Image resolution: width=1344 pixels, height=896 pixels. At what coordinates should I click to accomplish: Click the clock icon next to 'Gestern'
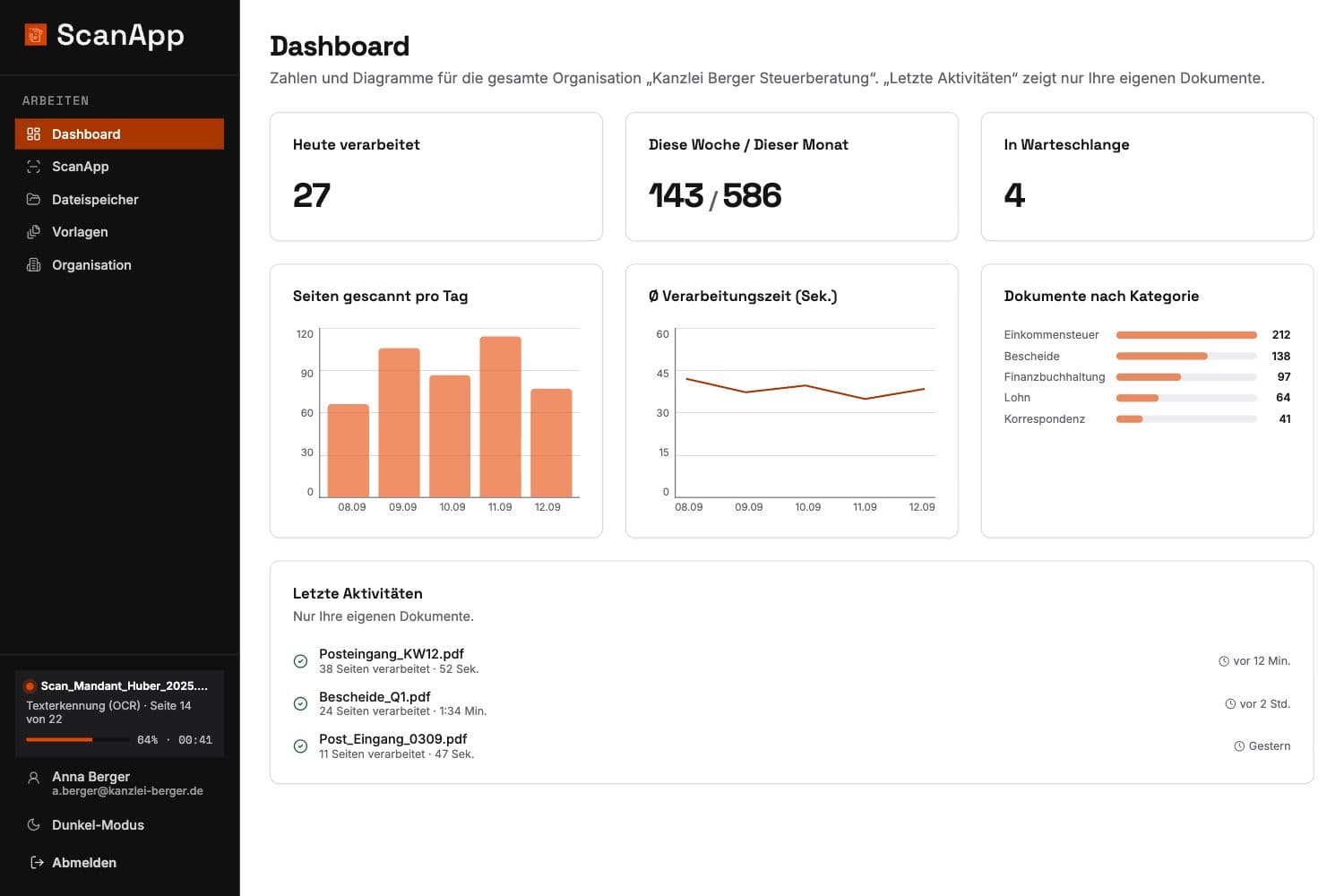(x=1239, y=746)
